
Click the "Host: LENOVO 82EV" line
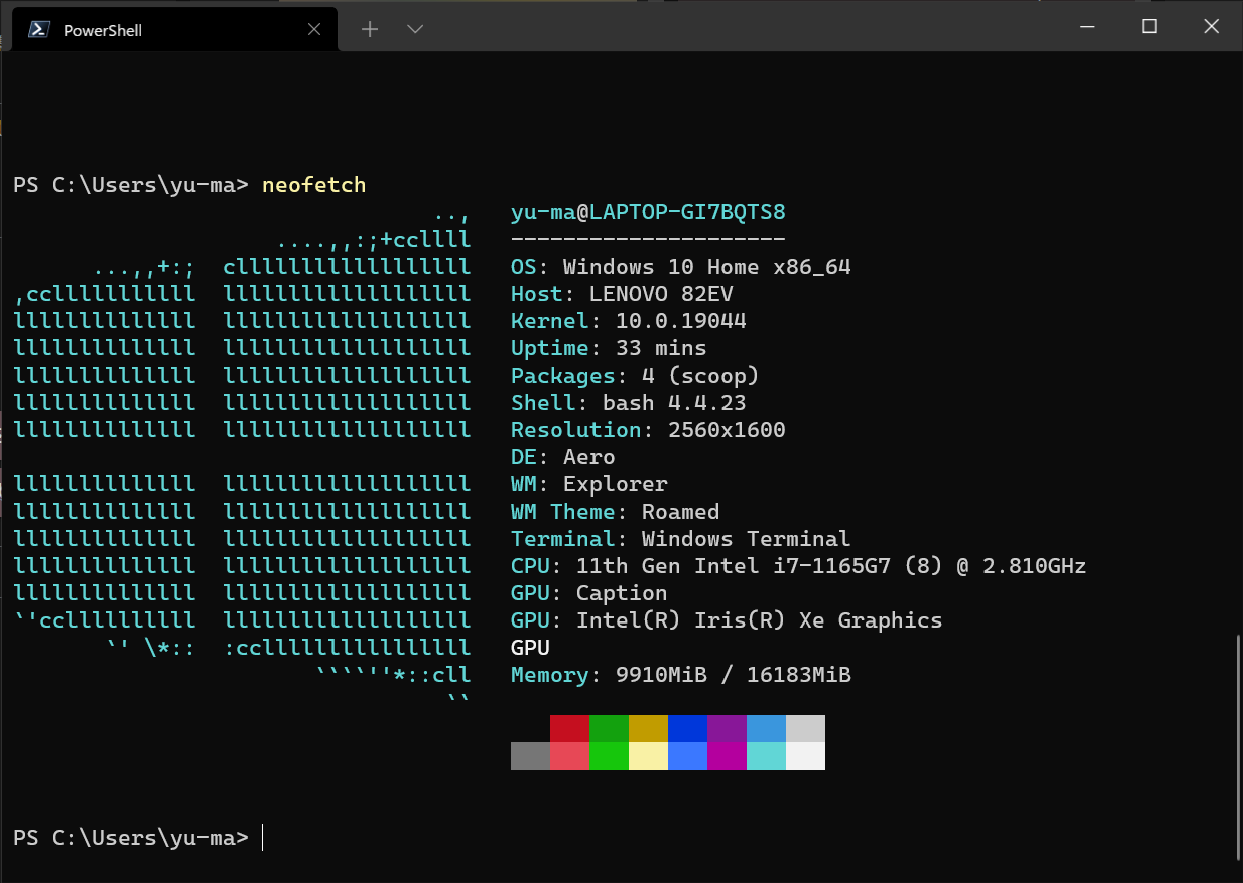point(622,294)
